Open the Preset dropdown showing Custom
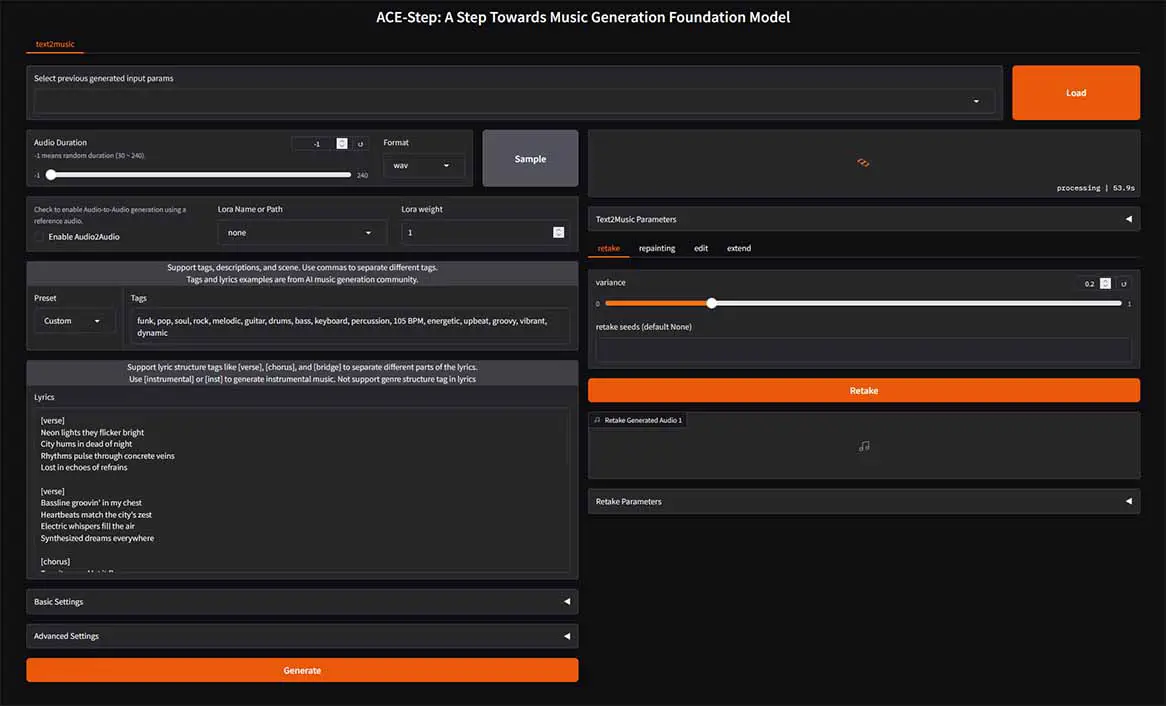 tap(73, 321)
